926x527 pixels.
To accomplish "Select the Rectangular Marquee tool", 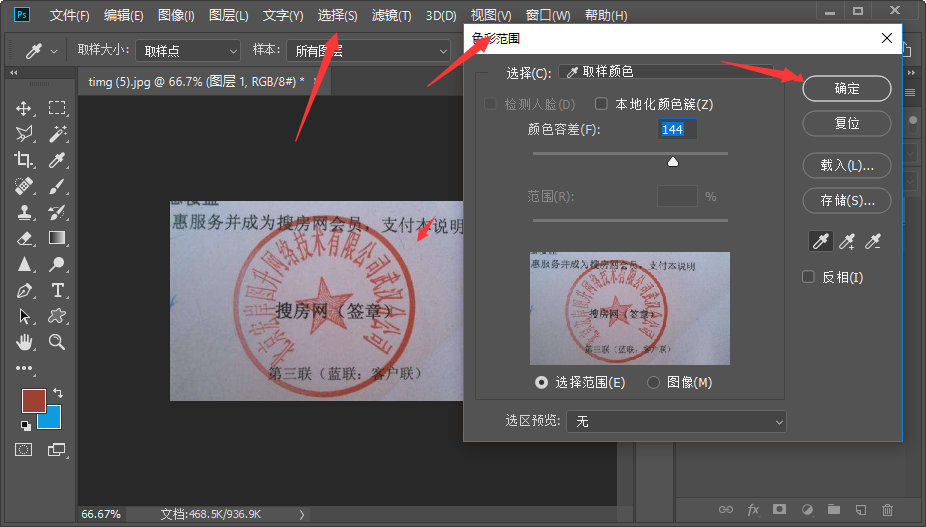I will pyautogui.click(x=57, y=108).
